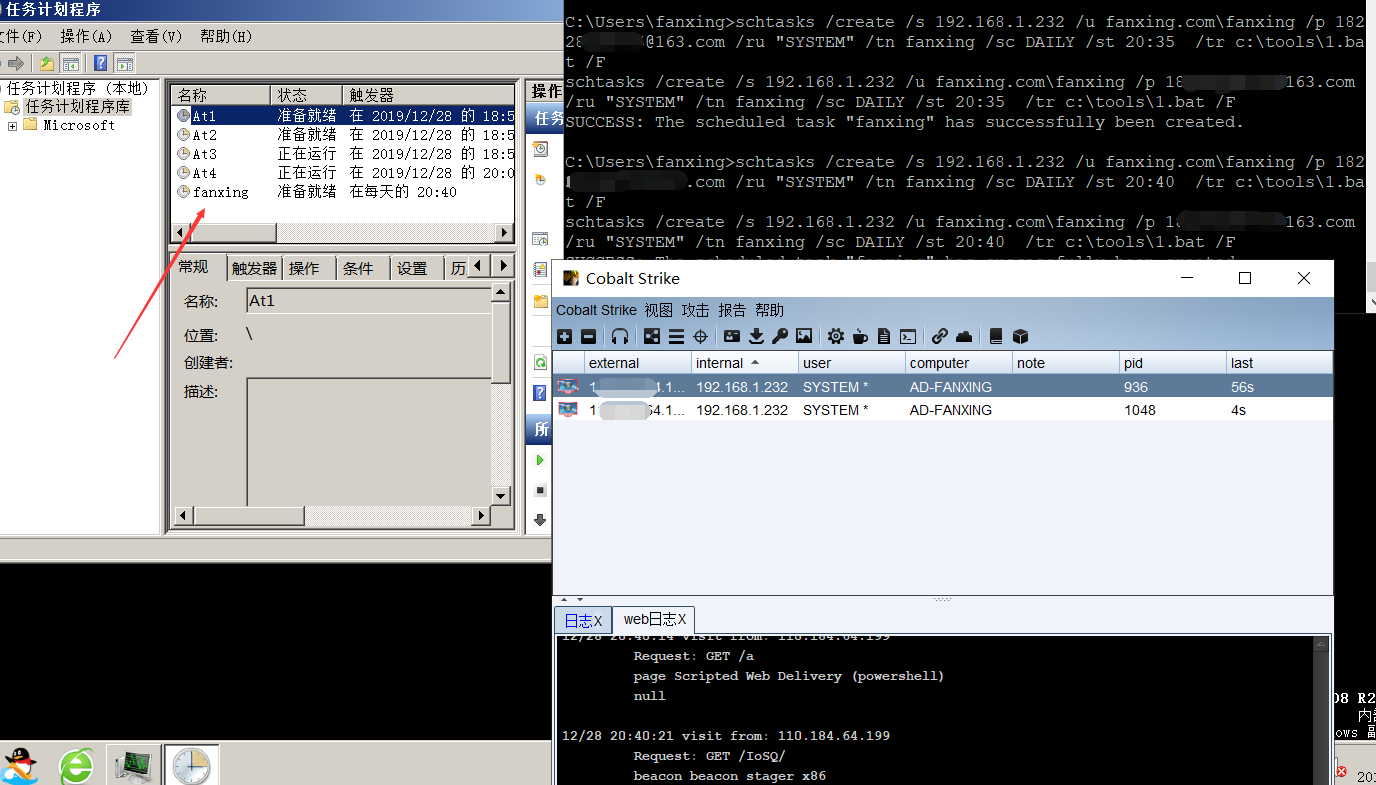
Task: Open the 帮助(H) menu in Task Scheduler
Action: coord(226,36)
